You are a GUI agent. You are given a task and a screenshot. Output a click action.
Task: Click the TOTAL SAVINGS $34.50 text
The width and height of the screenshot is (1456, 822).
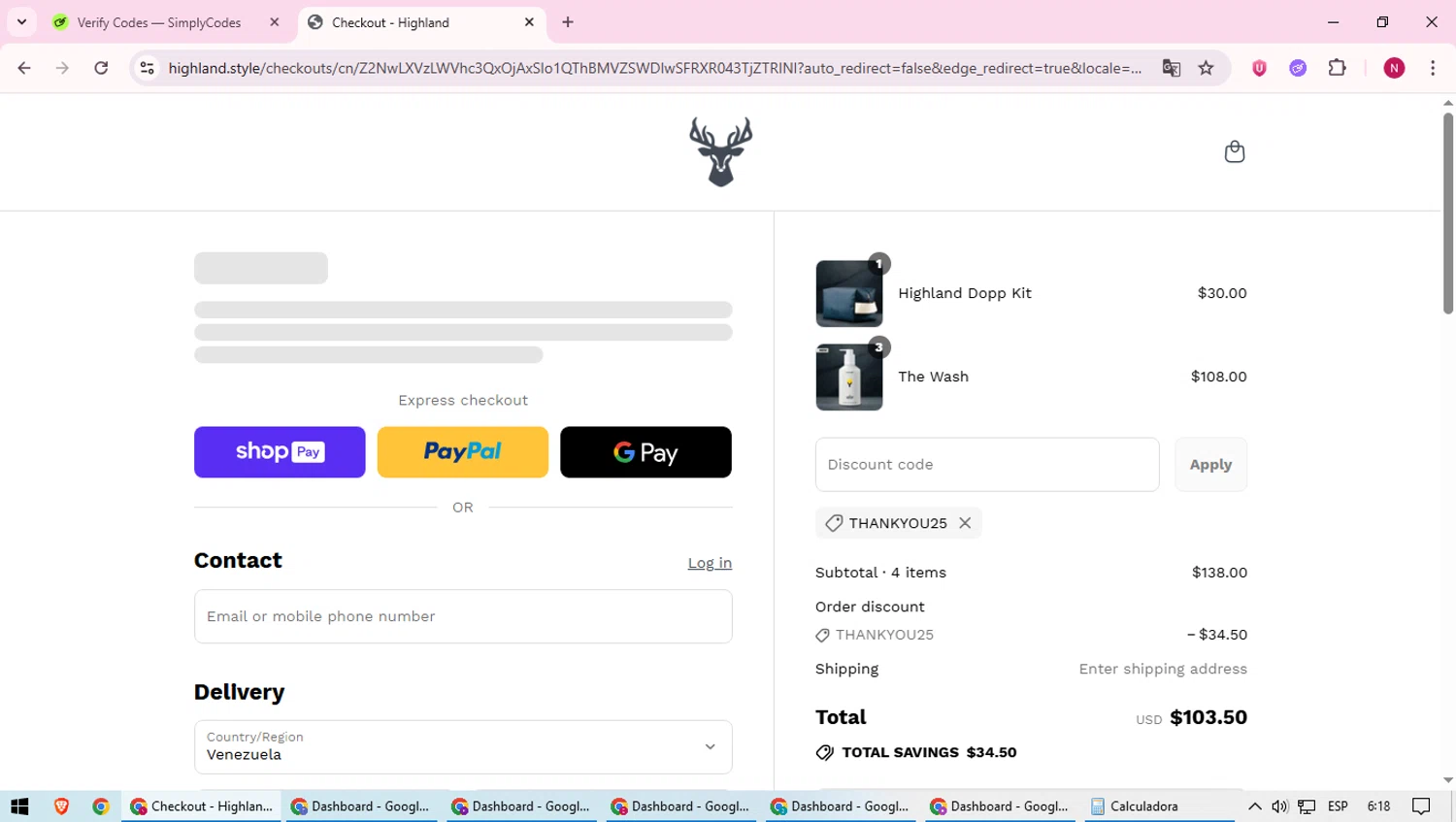(x=929, y=752)
